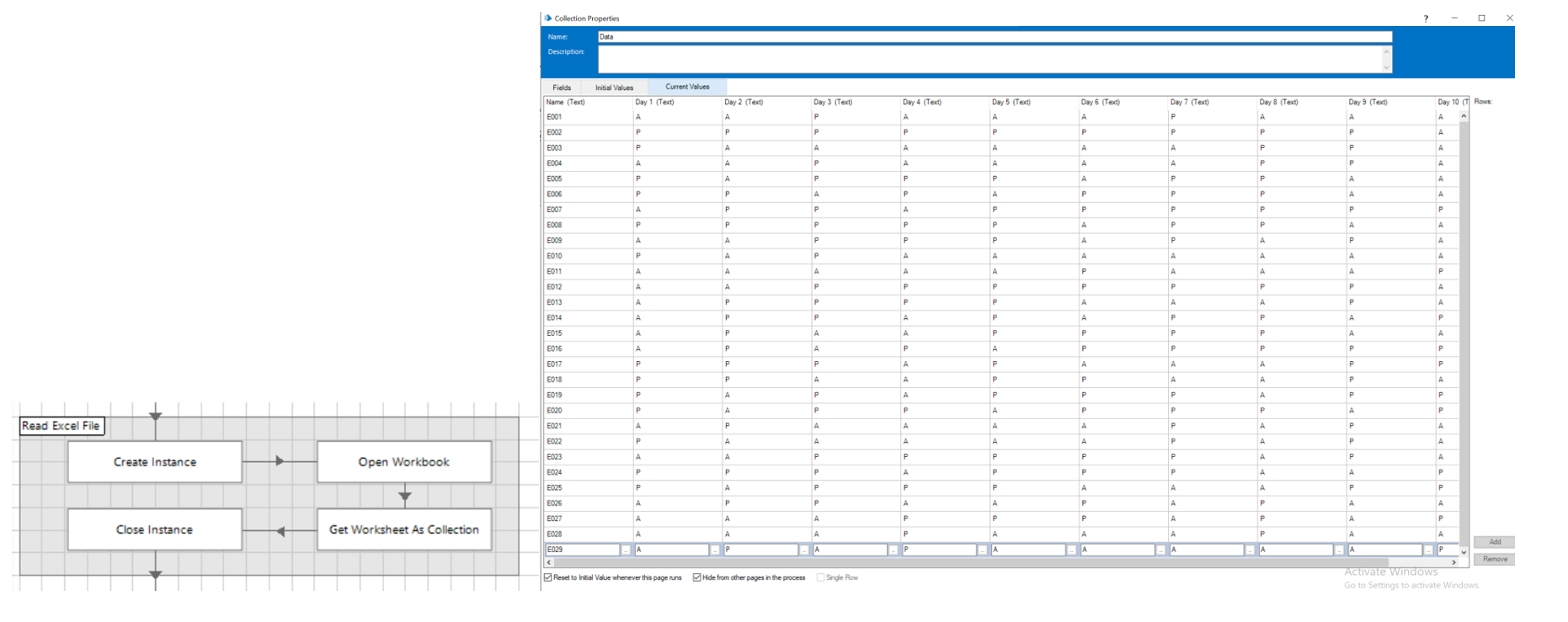This screenshot has width=1568, height=622.
Task: Click horizontal scrollbar's left arrow
Action: [x=550, y=562]
